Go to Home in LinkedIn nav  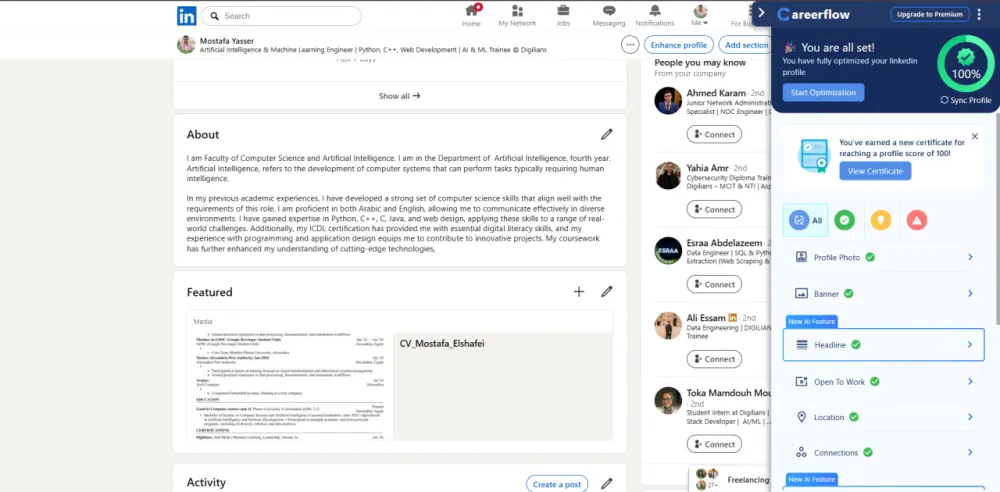[x=471, y=16]
